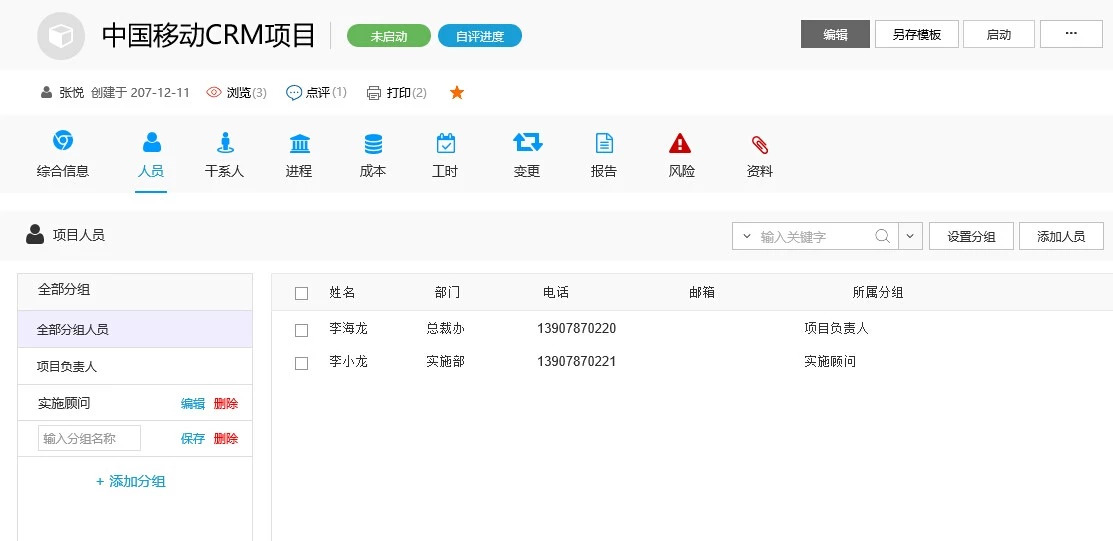Viewport: 1113px width, 541px height.
Task: Expand the dropdown arrow right of search magnifier
Action: tap(910, 237)
